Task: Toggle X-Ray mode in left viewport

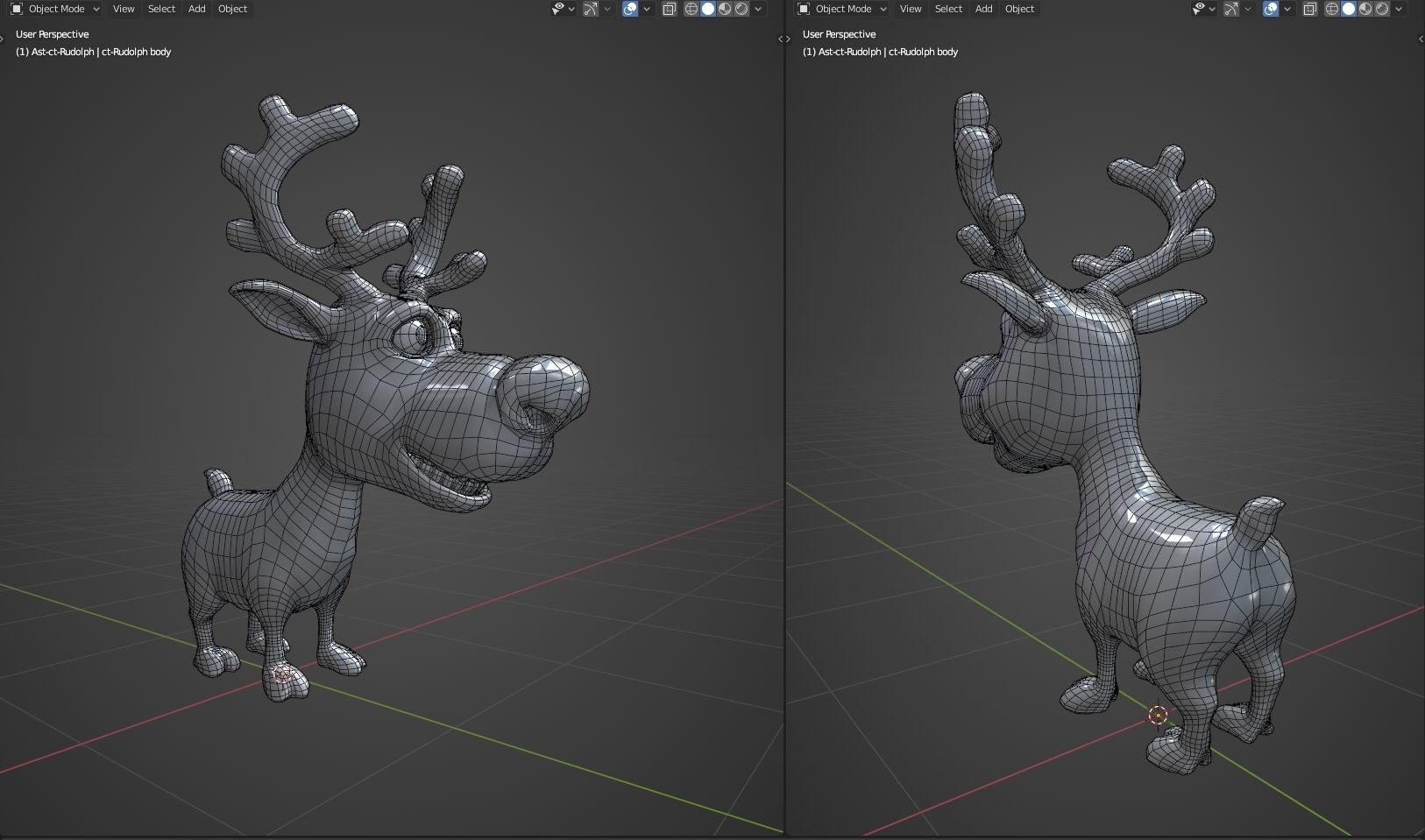Action: (x=670, y=9)
